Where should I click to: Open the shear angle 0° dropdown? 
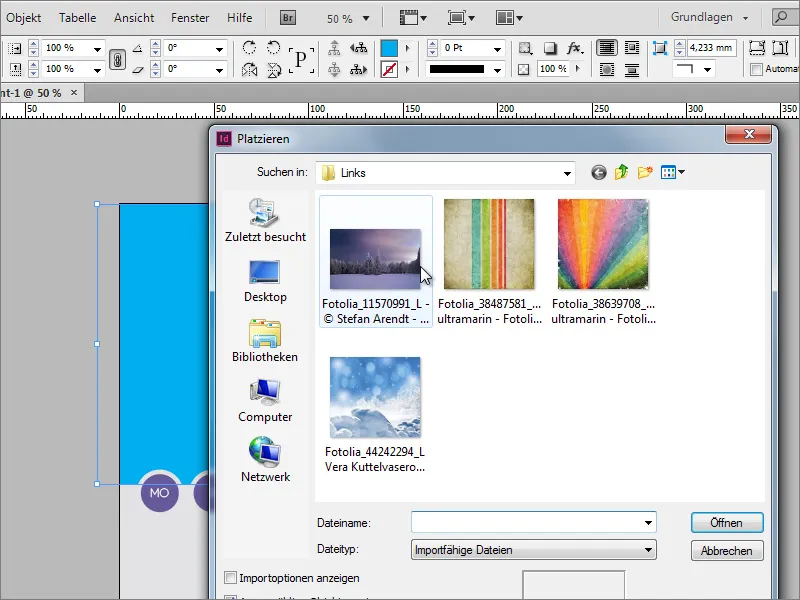219,70
